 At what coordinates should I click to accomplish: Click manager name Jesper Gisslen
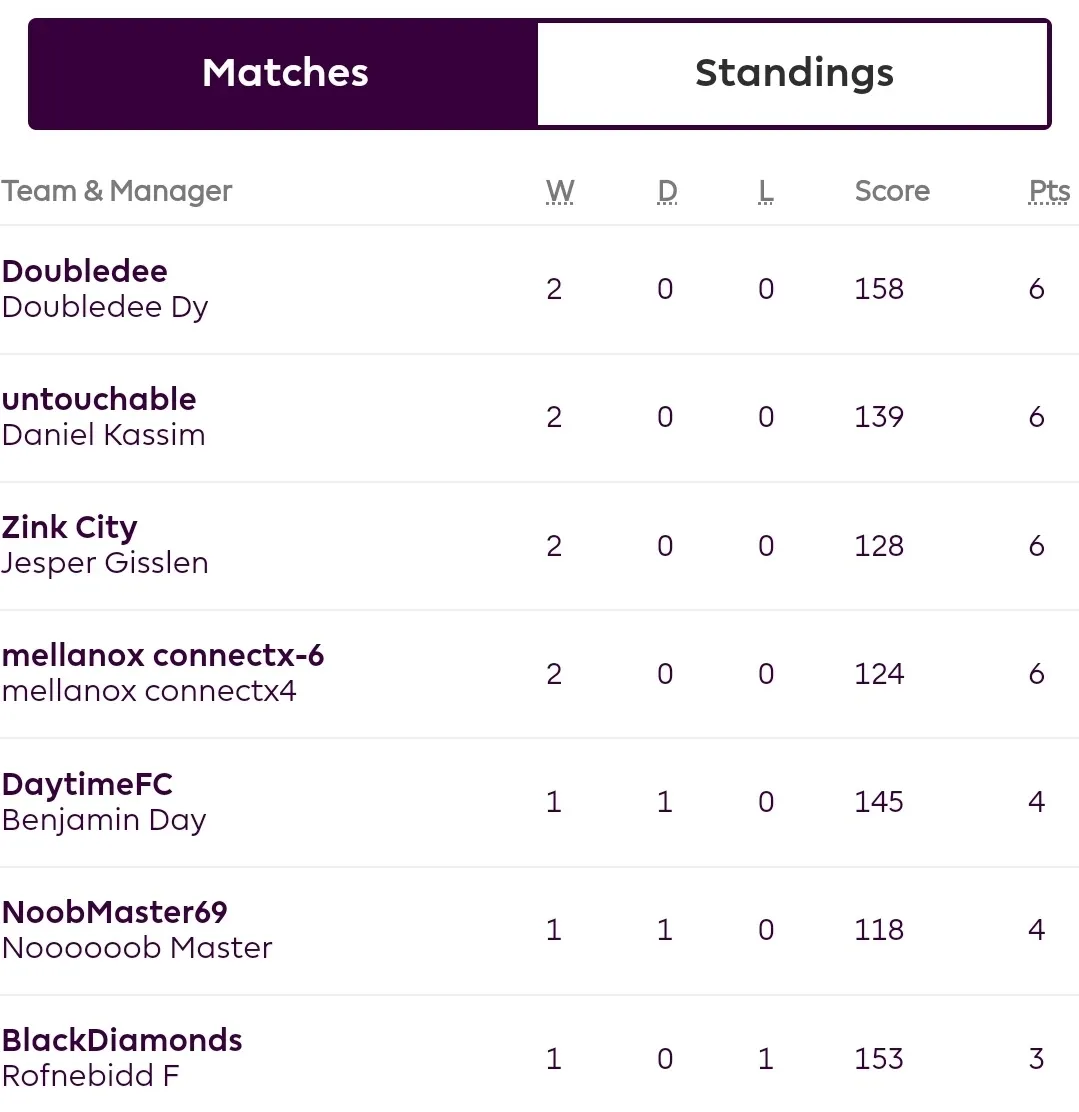105,563
